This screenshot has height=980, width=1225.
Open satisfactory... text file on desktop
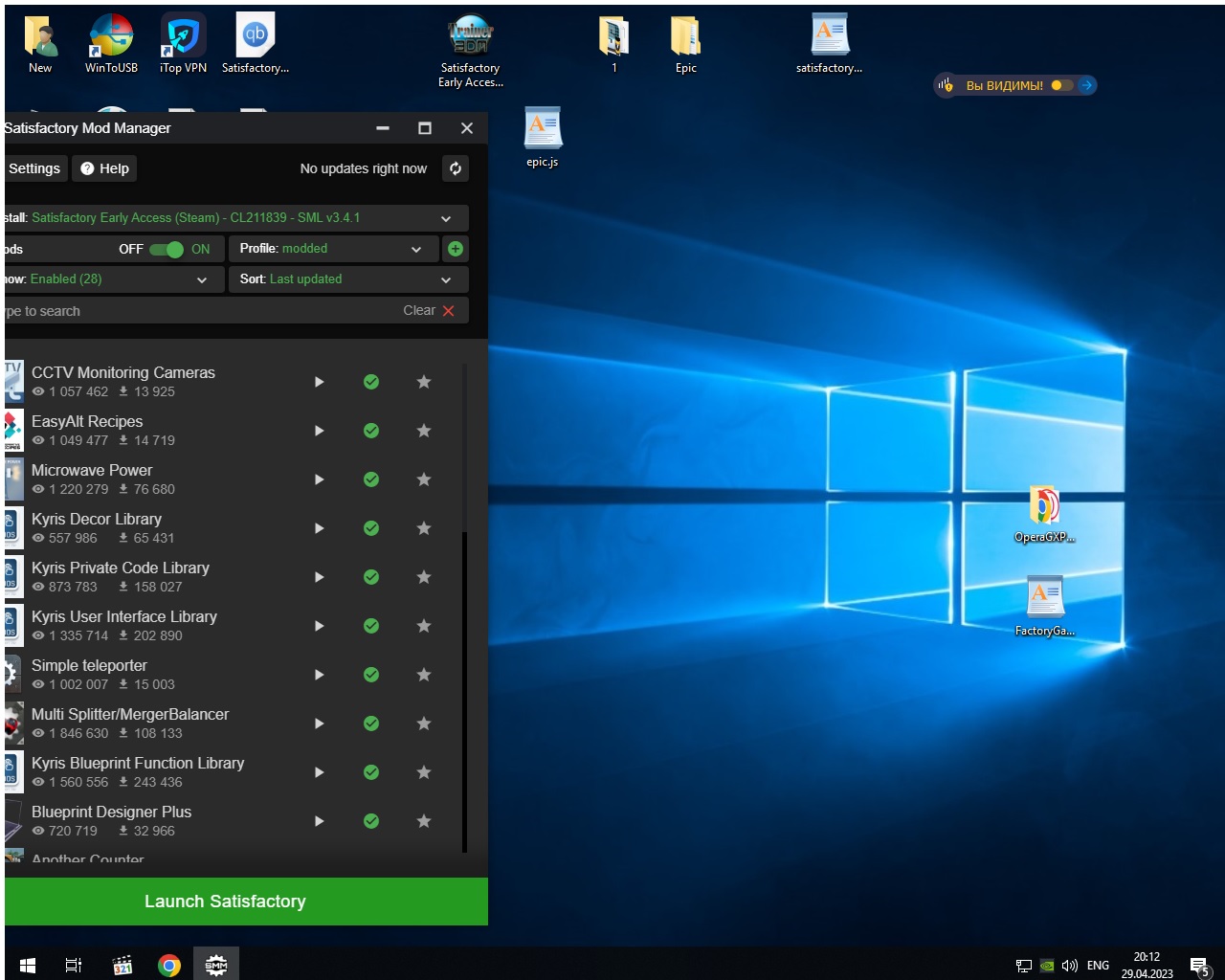pyautogui.click(x=829, y=44)
